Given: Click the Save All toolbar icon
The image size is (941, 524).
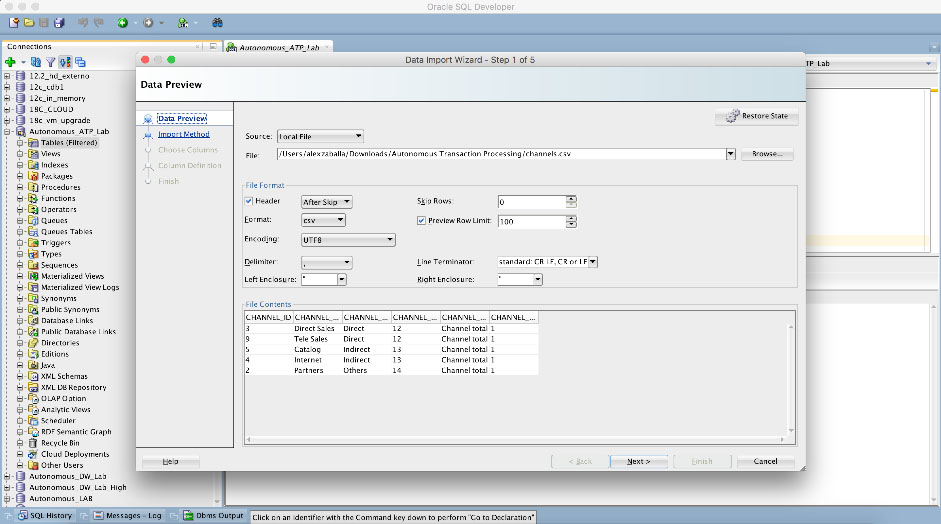Looking at the screenshot, I should click(59, 22).
